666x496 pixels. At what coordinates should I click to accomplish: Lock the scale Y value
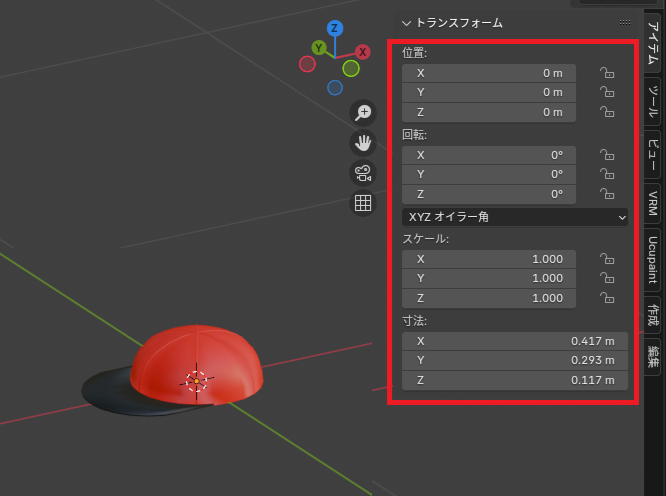pos(607,278)
